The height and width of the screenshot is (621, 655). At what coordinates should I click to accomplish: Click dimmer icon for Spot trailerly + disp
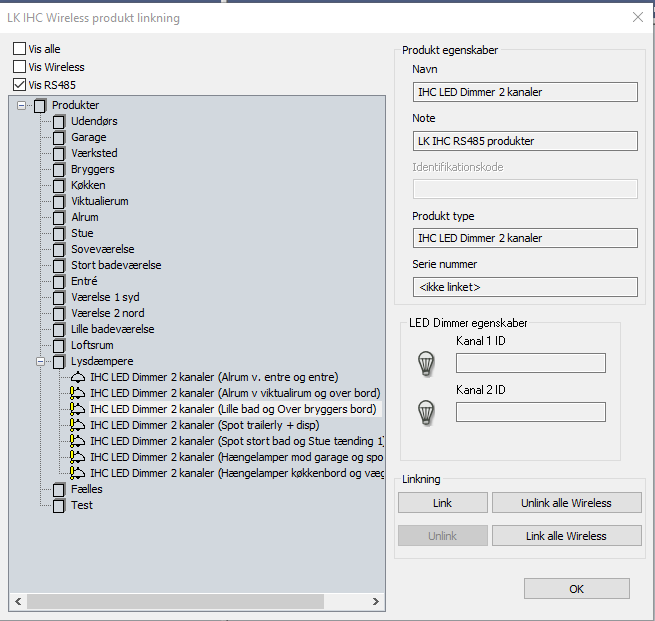78,425
